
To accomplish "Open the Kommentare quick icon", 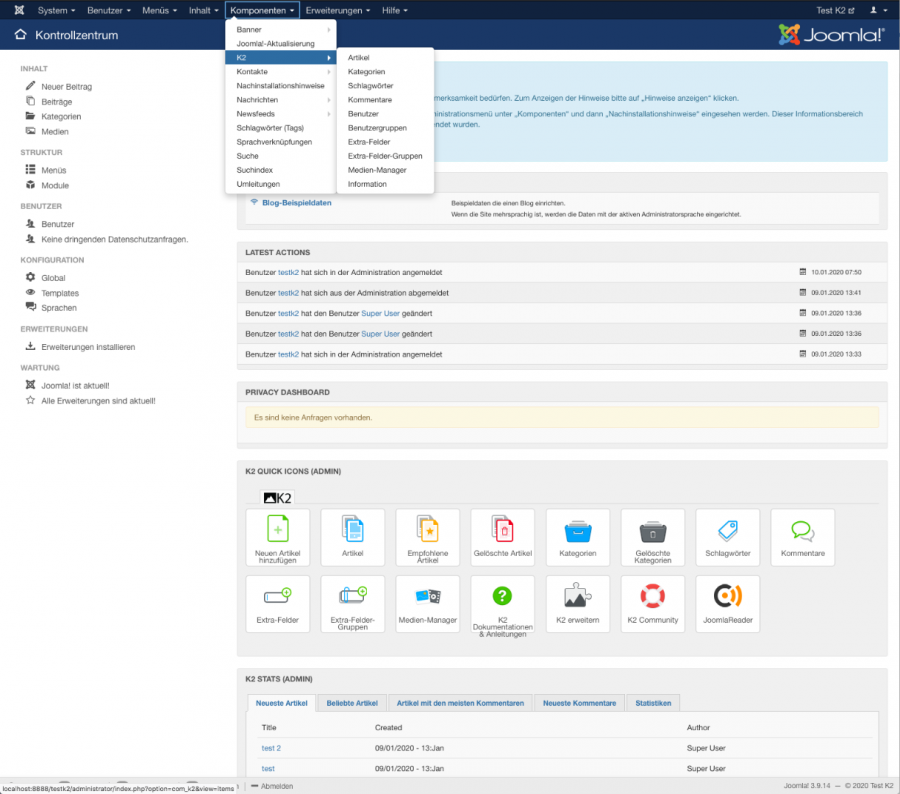I will [802, 537].
